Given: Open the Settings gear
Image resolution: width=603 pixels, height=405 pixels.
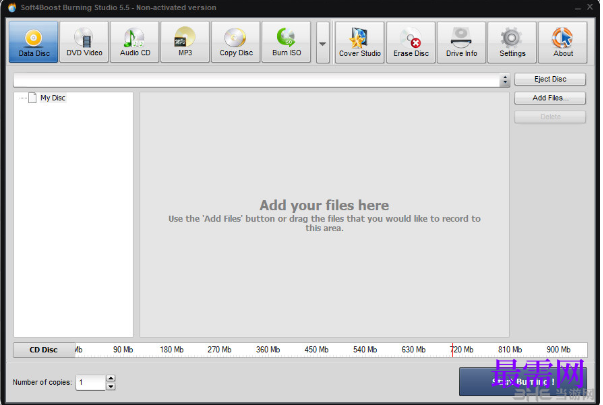Looking at the screenshot, I should 512,42.
